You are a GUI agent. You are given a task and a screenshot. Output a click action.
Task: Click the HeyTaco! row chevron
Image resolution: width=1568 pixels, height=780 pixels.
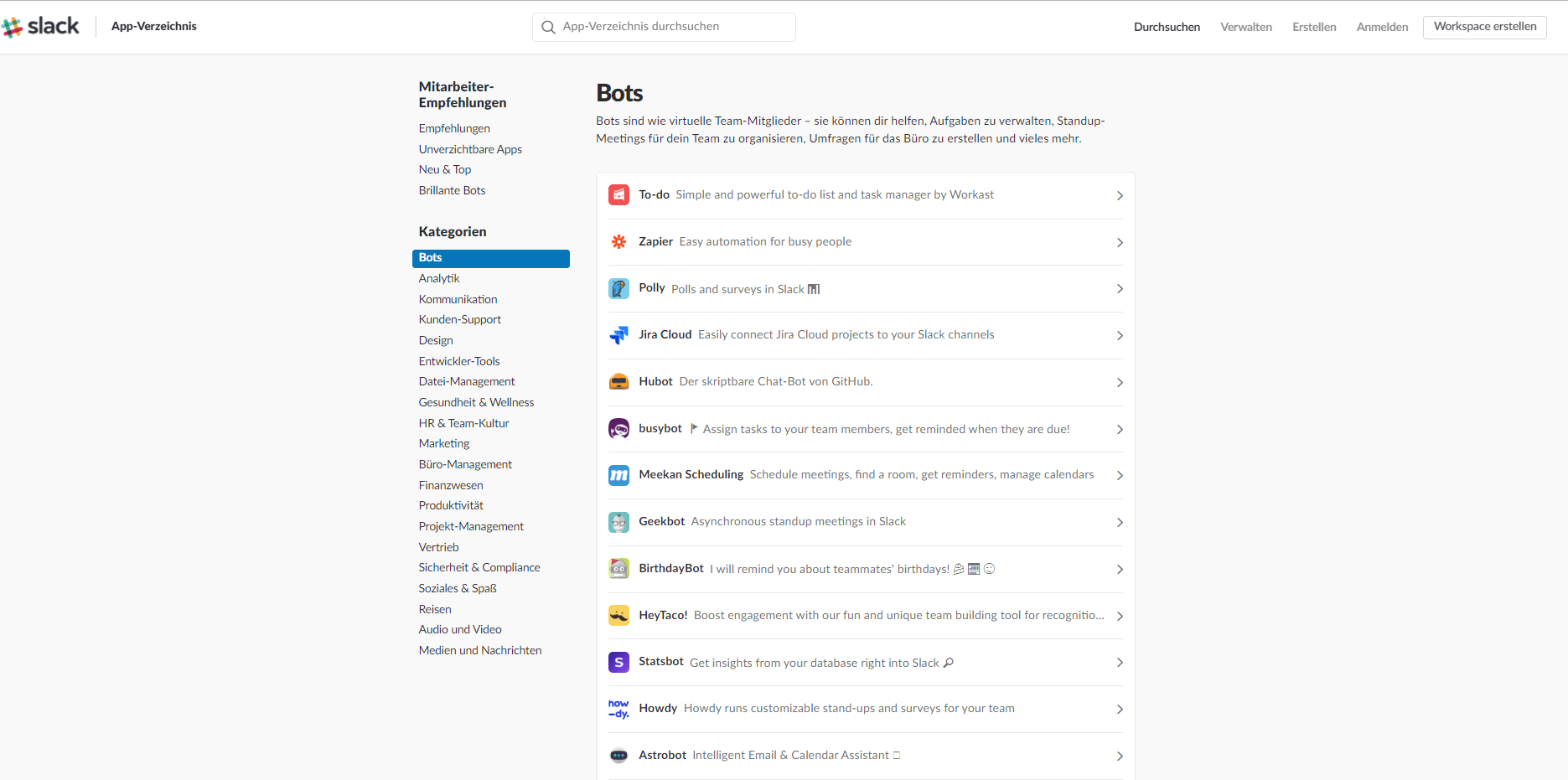tap(1120, 616)
